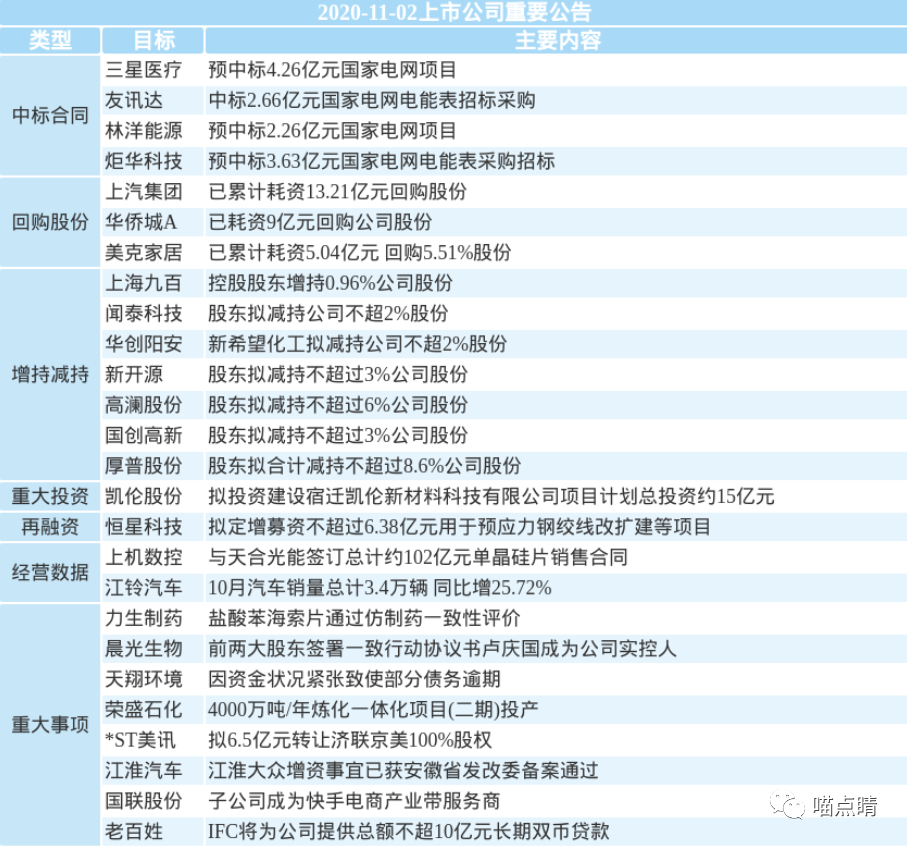The width and height of the screenshot is (907, 846).
Task: Click '预中标2.26亿元国家电网项目' content
Action: pyautogui.click(x=332, y=131)
